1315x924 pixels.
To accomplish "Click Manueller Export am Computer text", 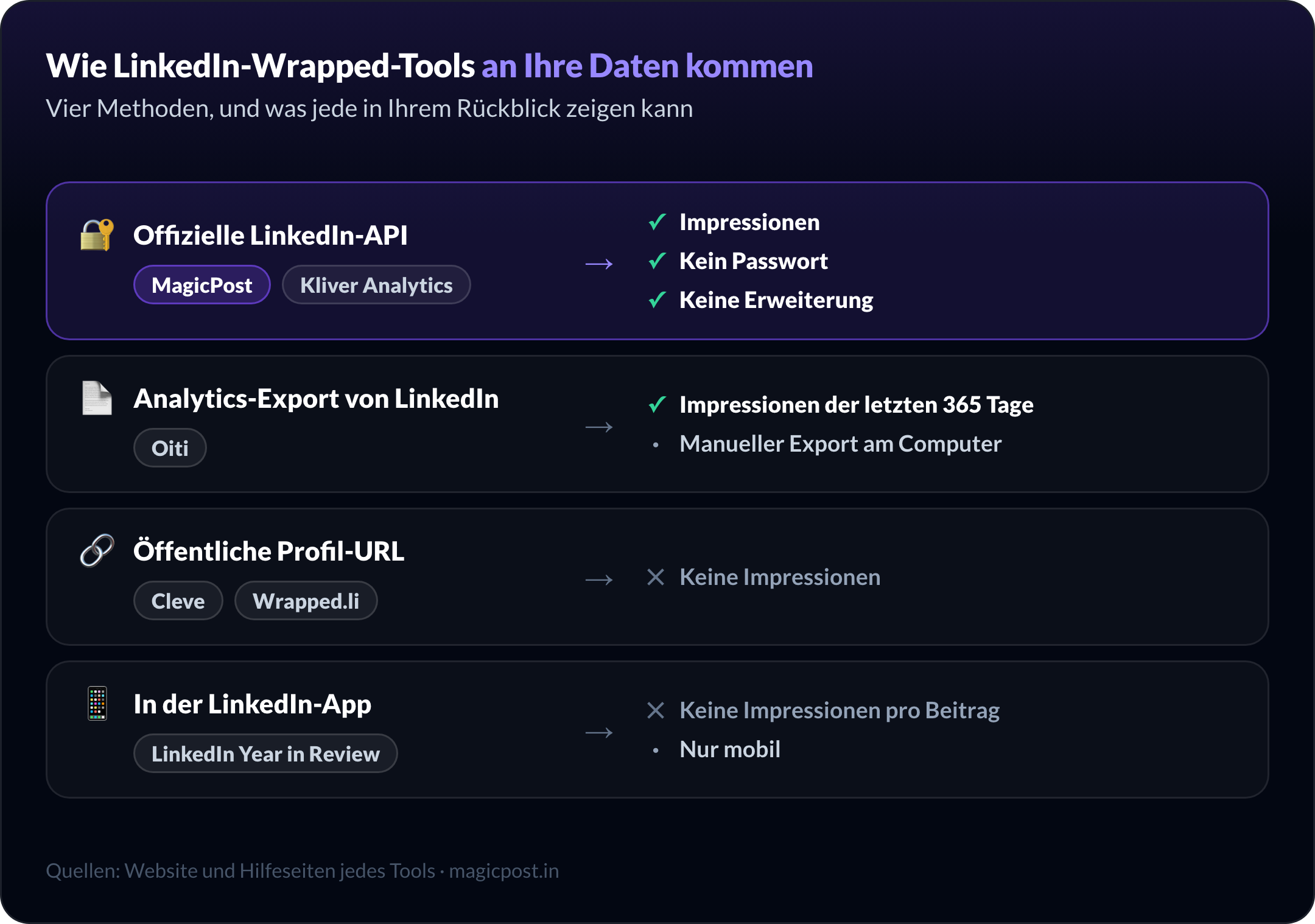I will pos(840,444).
